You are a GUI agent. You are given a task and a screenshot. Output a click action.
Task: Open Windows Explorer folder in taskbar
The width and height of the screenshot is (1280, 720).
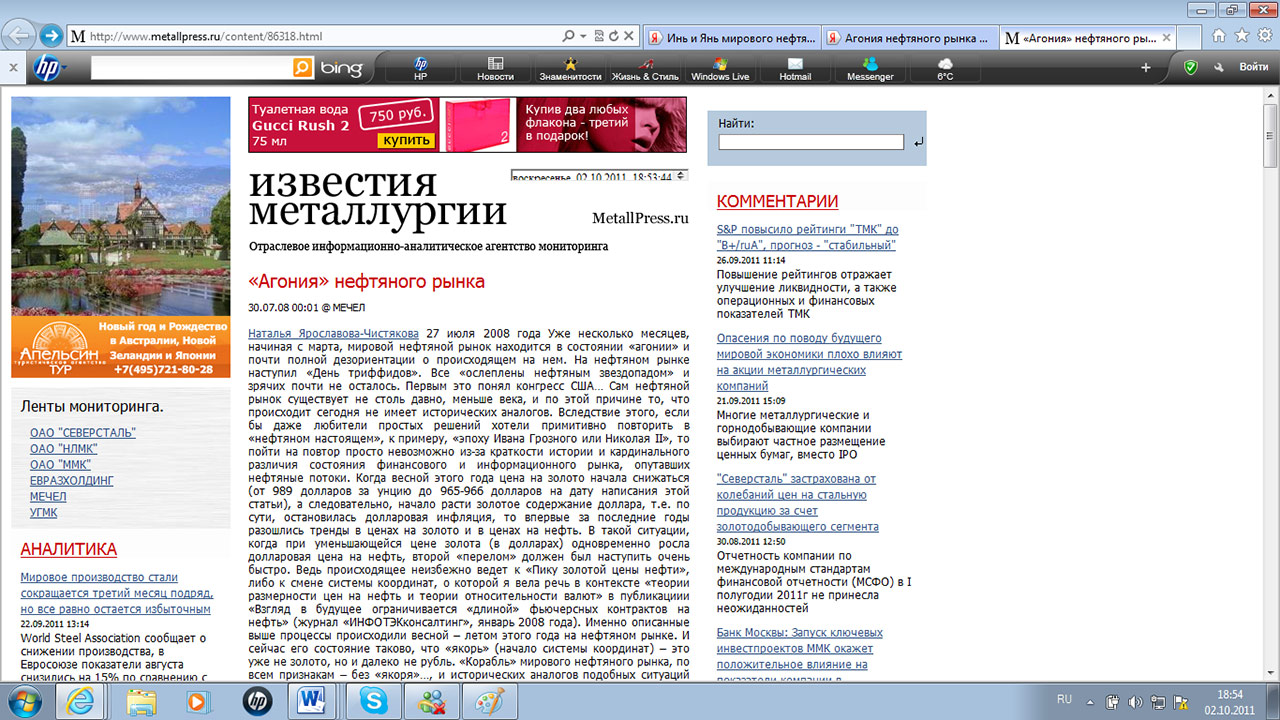142,702
